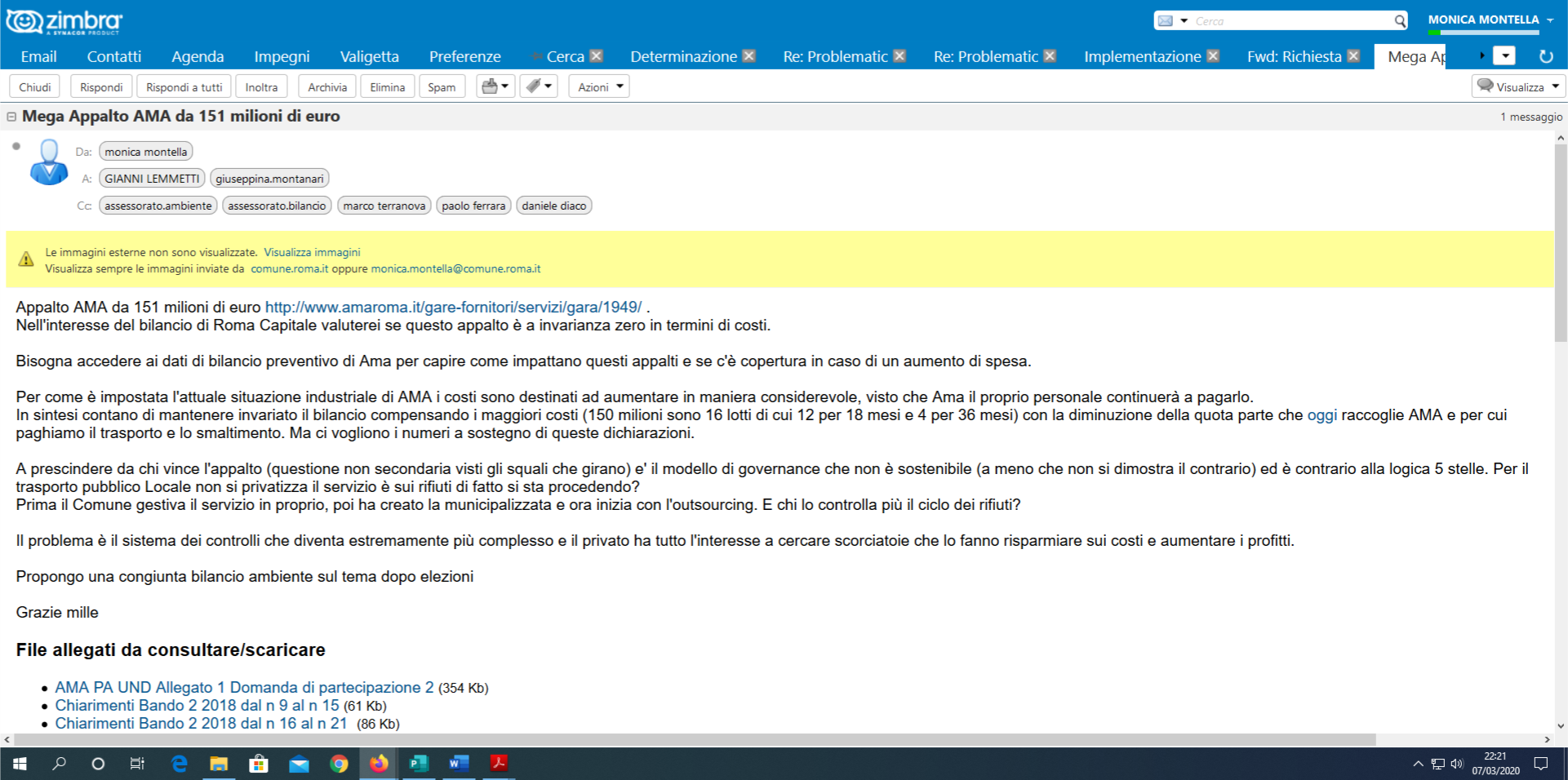
Task: Click the volume icon in the system tray
Action: (1457, 764)
